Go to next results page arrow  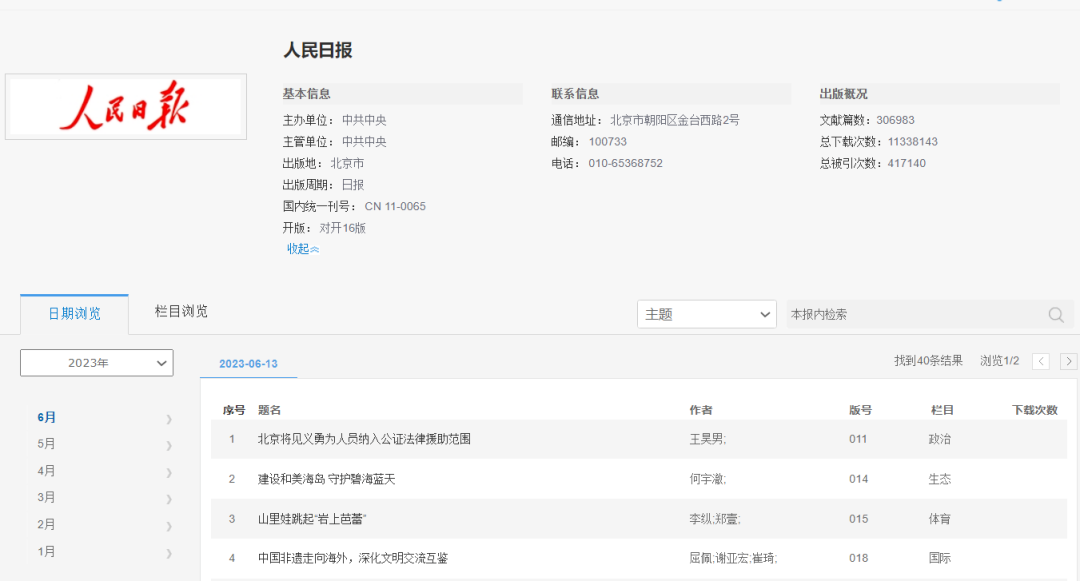pyautogui.click(x=1068, y=361)
